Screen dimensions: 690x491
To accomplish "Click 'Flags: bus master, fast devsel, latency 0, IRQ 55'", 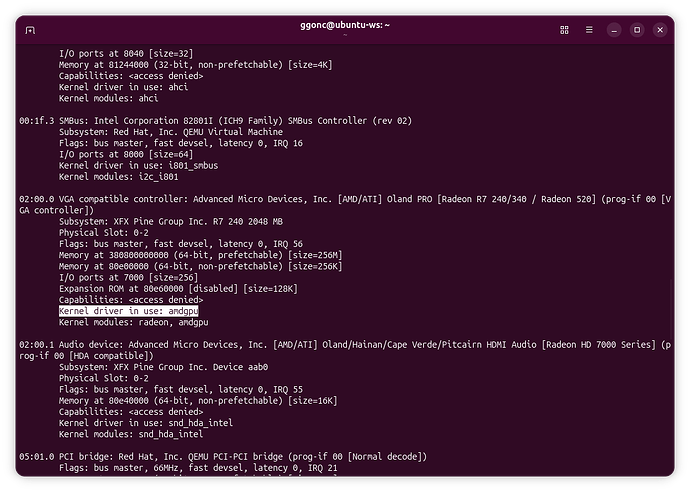I will tap(181, 390).
